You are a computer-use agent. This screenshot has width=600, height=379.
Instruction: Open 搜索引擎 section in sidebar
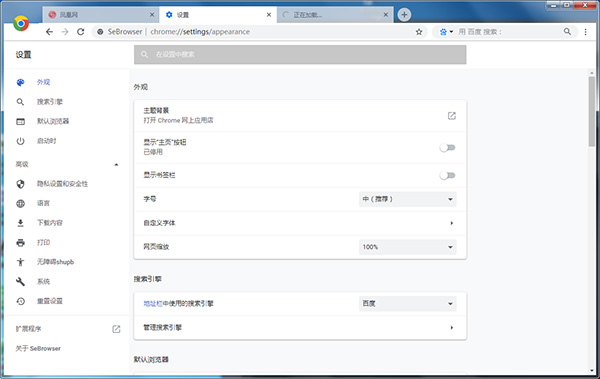pos(50,102)
